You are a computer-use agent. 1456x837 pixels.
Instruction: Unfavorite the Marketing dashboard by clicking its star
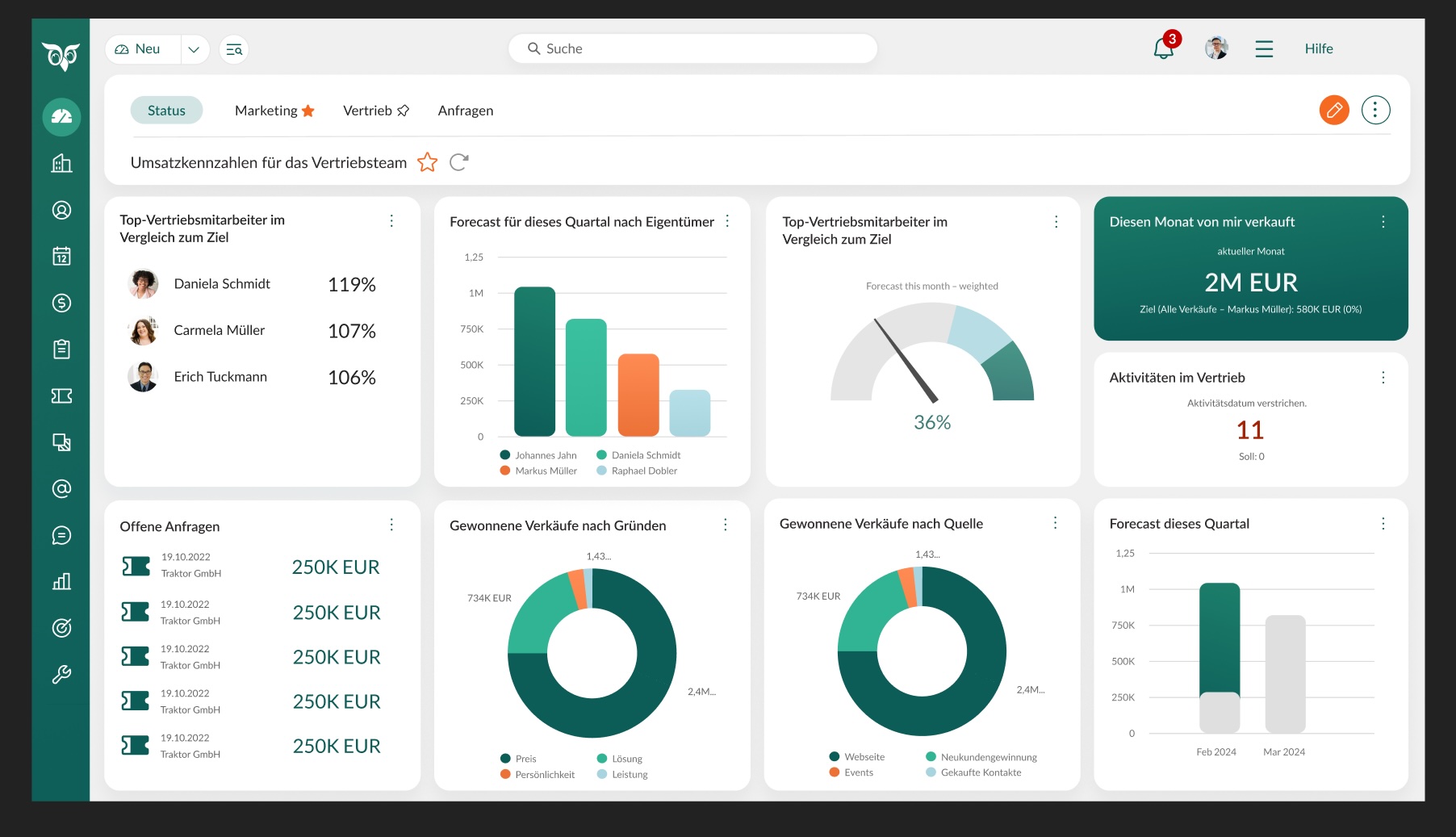click(x=308, y=111)
